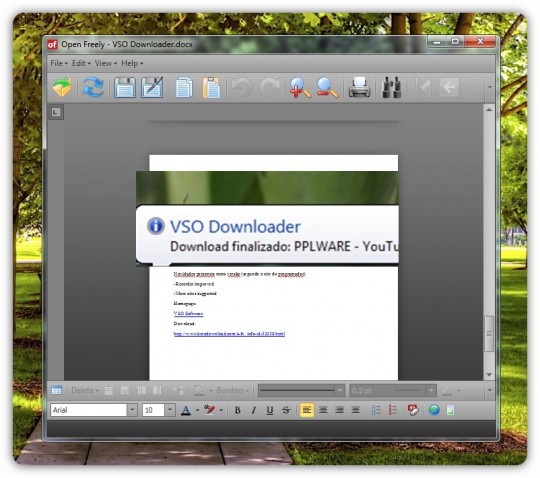Click the scrollbar up arrow

tap(489, 110)
